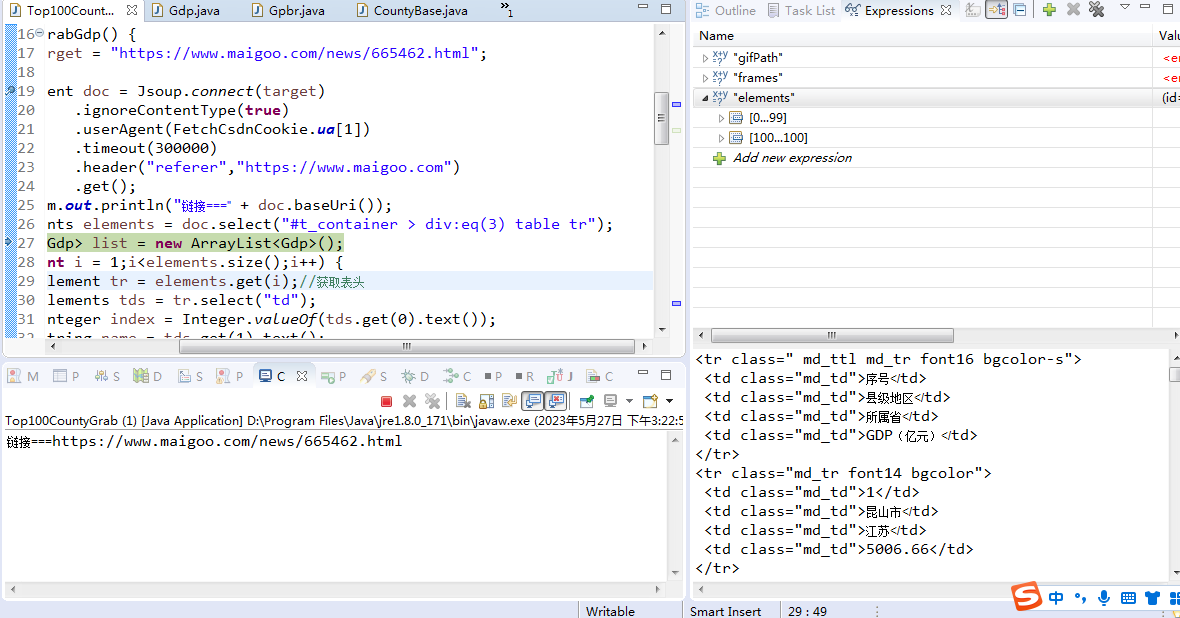Open the CountyBase.java editor tab
The image size is (1180, 618).
pyautogui.click(x=419, y=11)
